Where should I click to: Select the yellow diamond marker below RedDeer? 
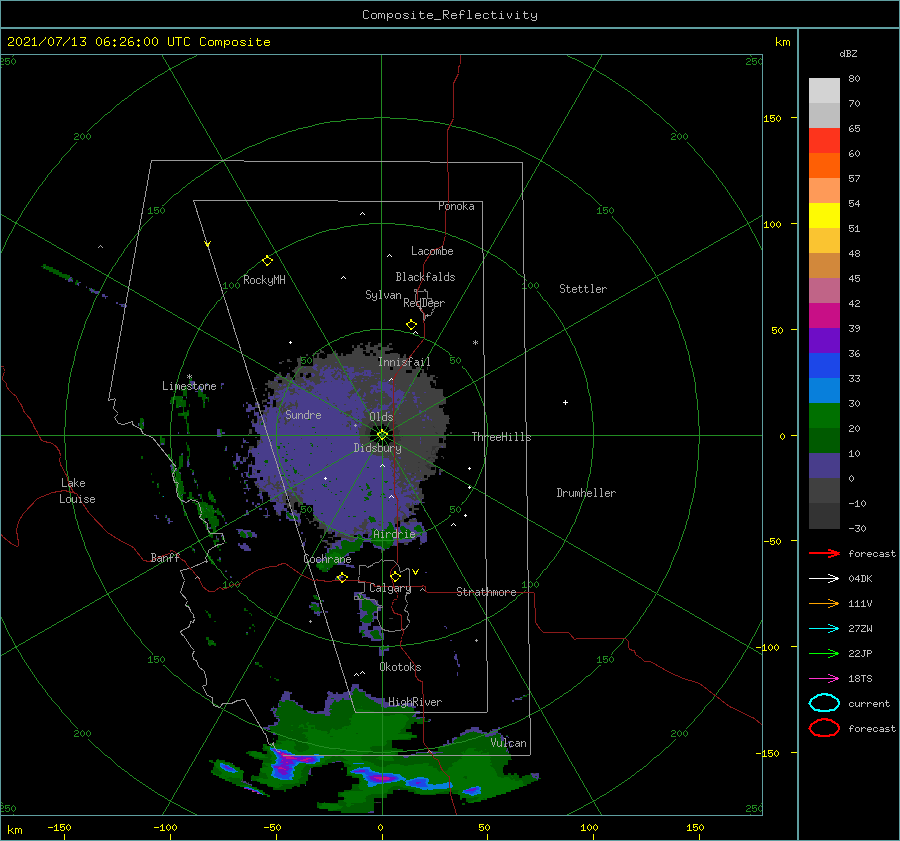pyautogui.click(x=411, y=325)
